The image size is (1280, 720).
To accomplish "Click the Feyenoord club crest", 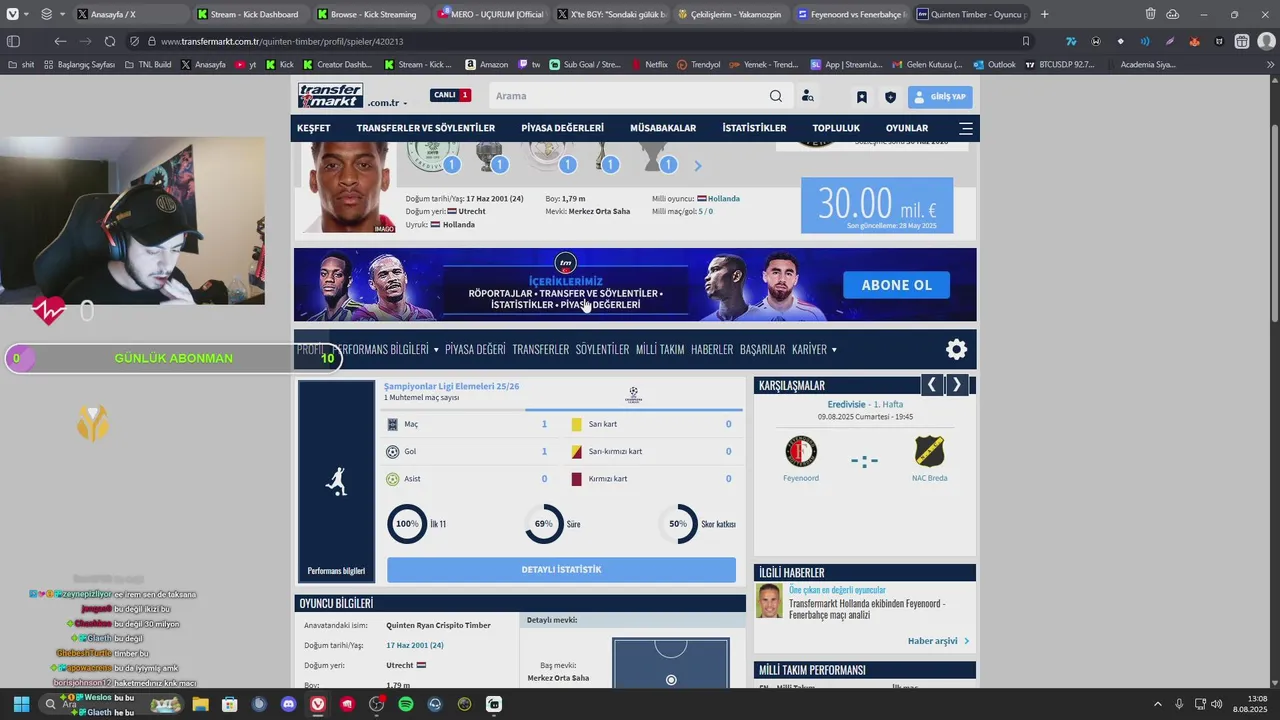I will (801, 452).
